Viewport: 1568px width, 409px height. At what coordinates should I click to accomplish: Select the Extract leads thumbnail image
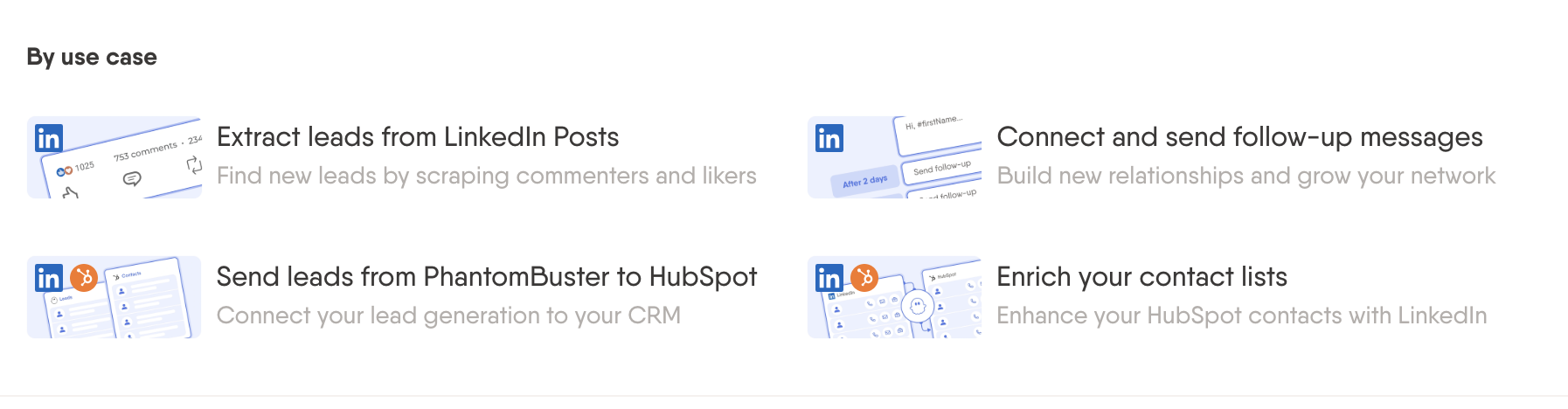[x=114, y=157]
